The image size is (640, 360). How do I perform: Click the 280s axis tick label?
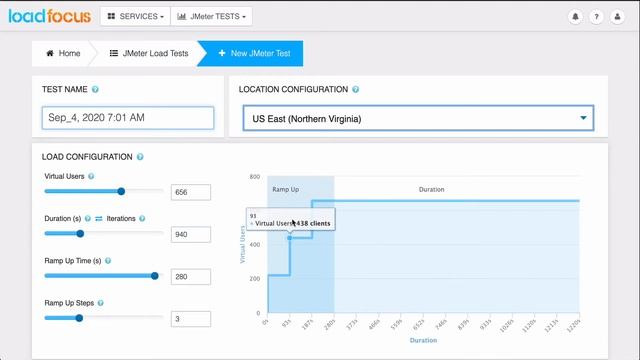pos(330,325)
